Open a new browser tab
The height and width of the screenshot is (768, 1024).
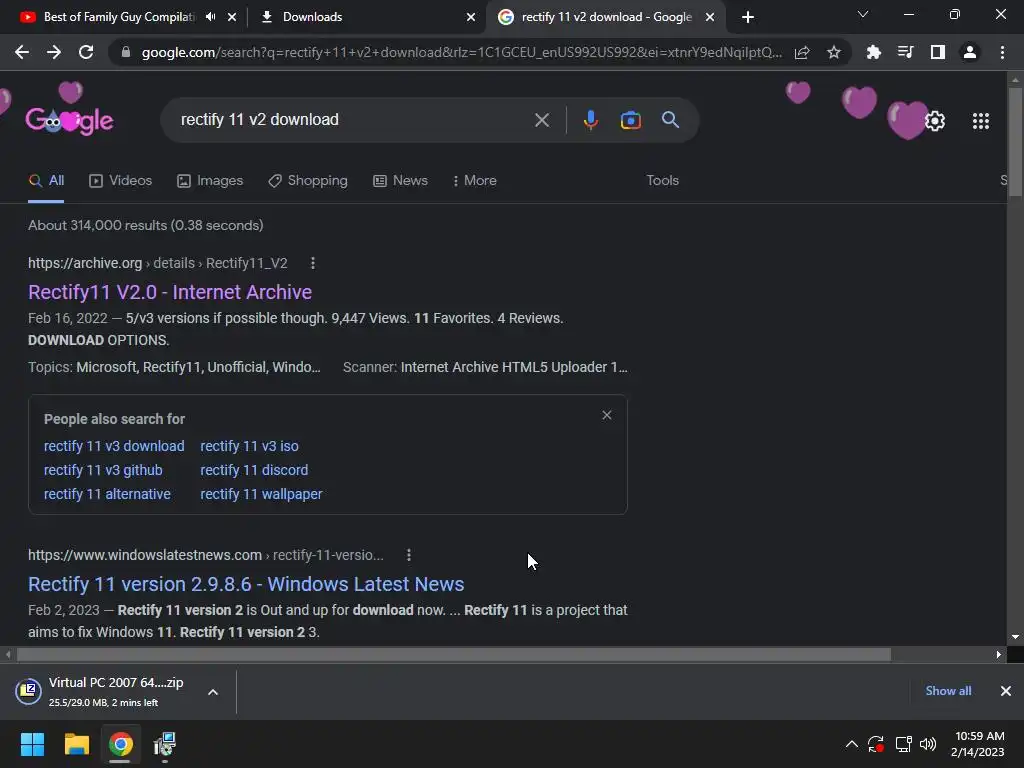click(748, 17)
